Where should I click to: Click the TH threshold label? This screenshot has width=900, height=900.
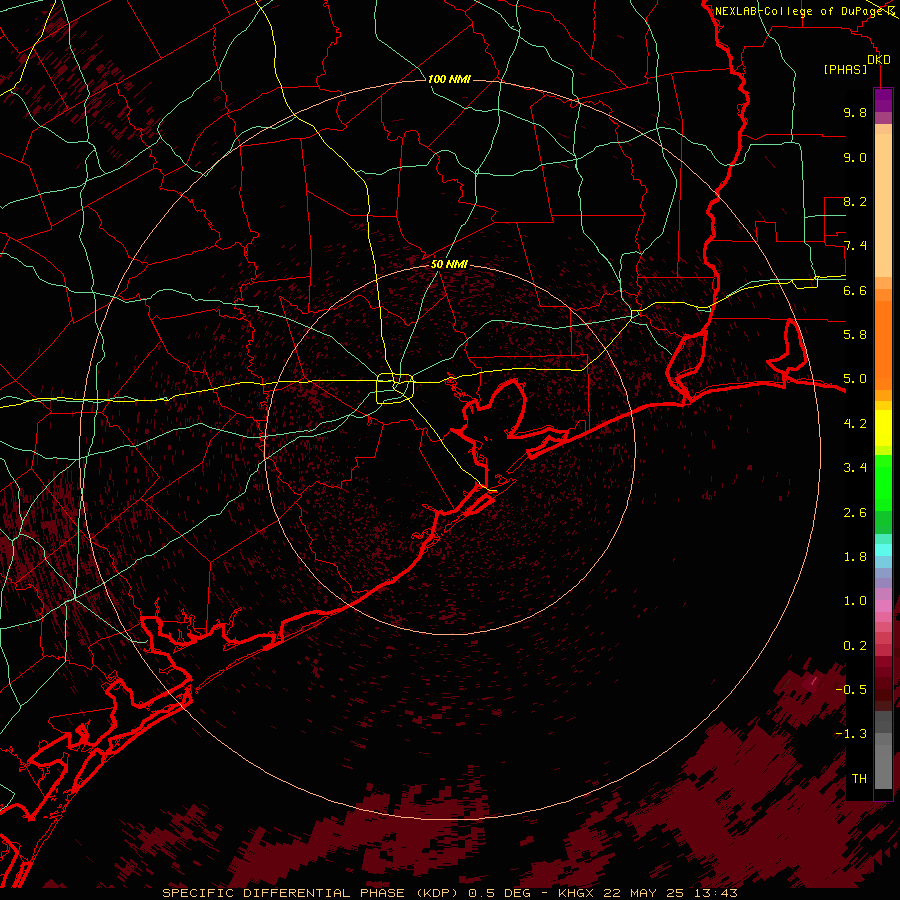pyautogui.click(x=859, y=779)
